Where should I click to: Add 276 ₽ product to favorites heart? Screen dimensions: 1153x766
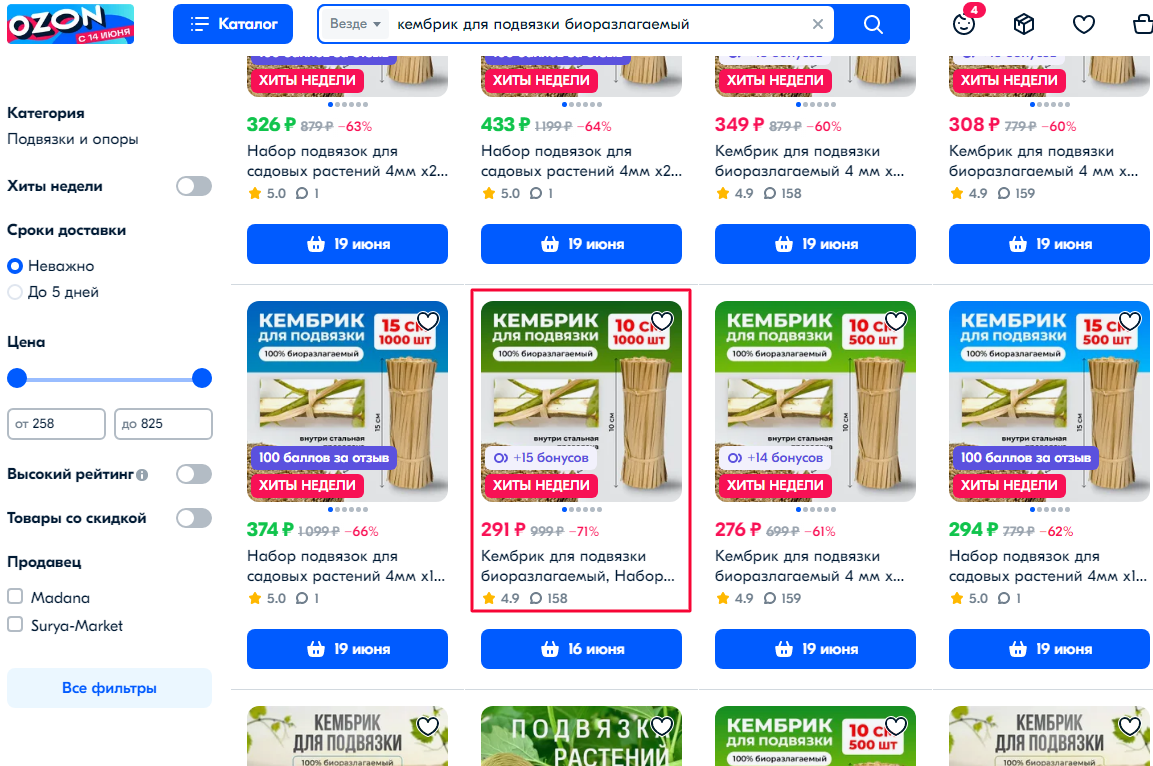tap(896, 321)
